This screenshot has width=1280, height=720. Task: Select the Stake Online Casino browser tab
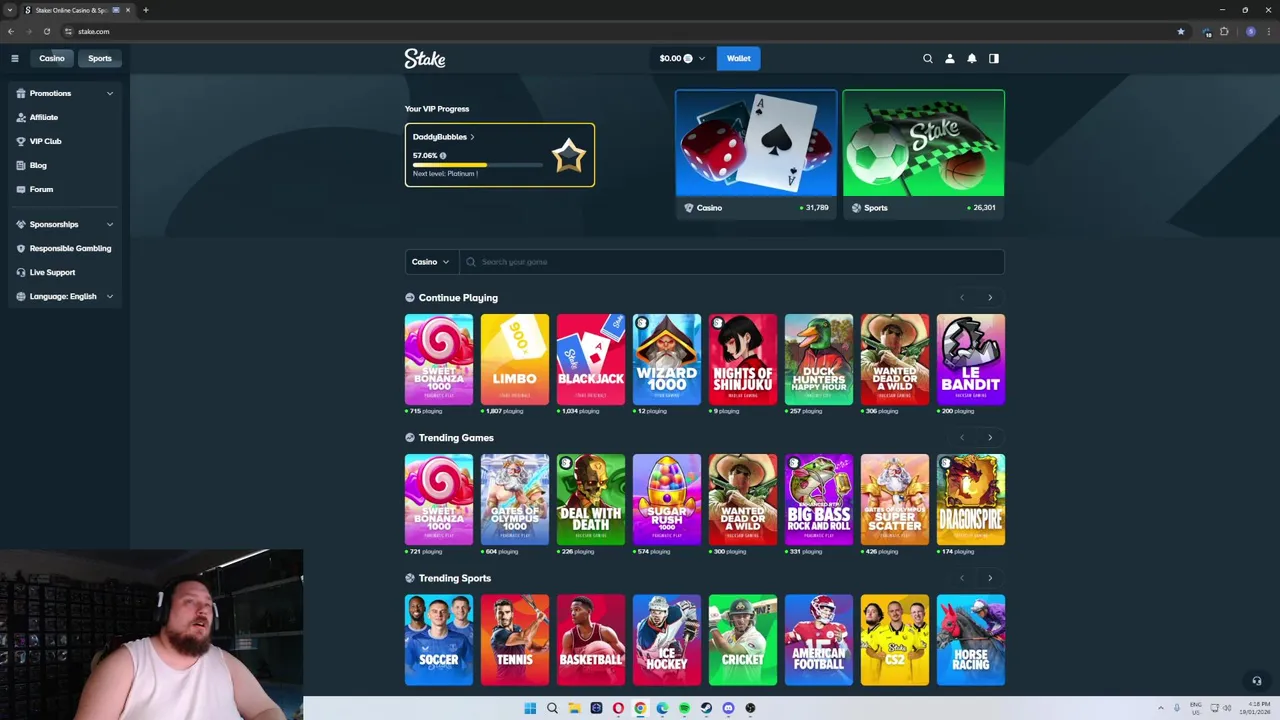pyautogui.click(x=78, y=10)
